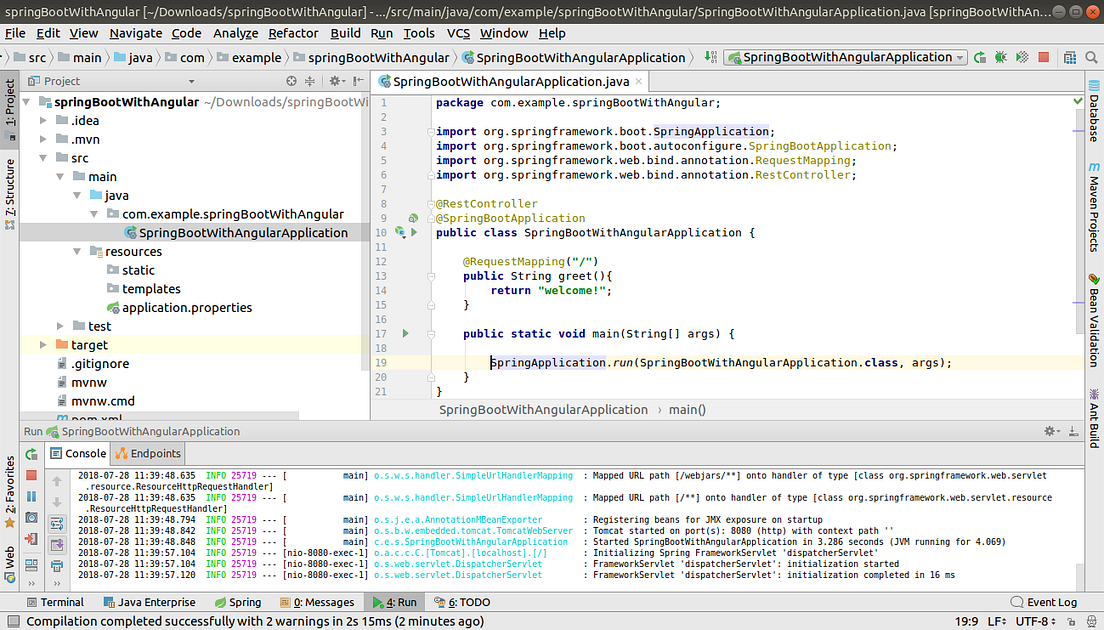The width and height of the screenshot is (1104, 630).
Task: Hide Run panel with download-arrow icon
Action: 1073,431
